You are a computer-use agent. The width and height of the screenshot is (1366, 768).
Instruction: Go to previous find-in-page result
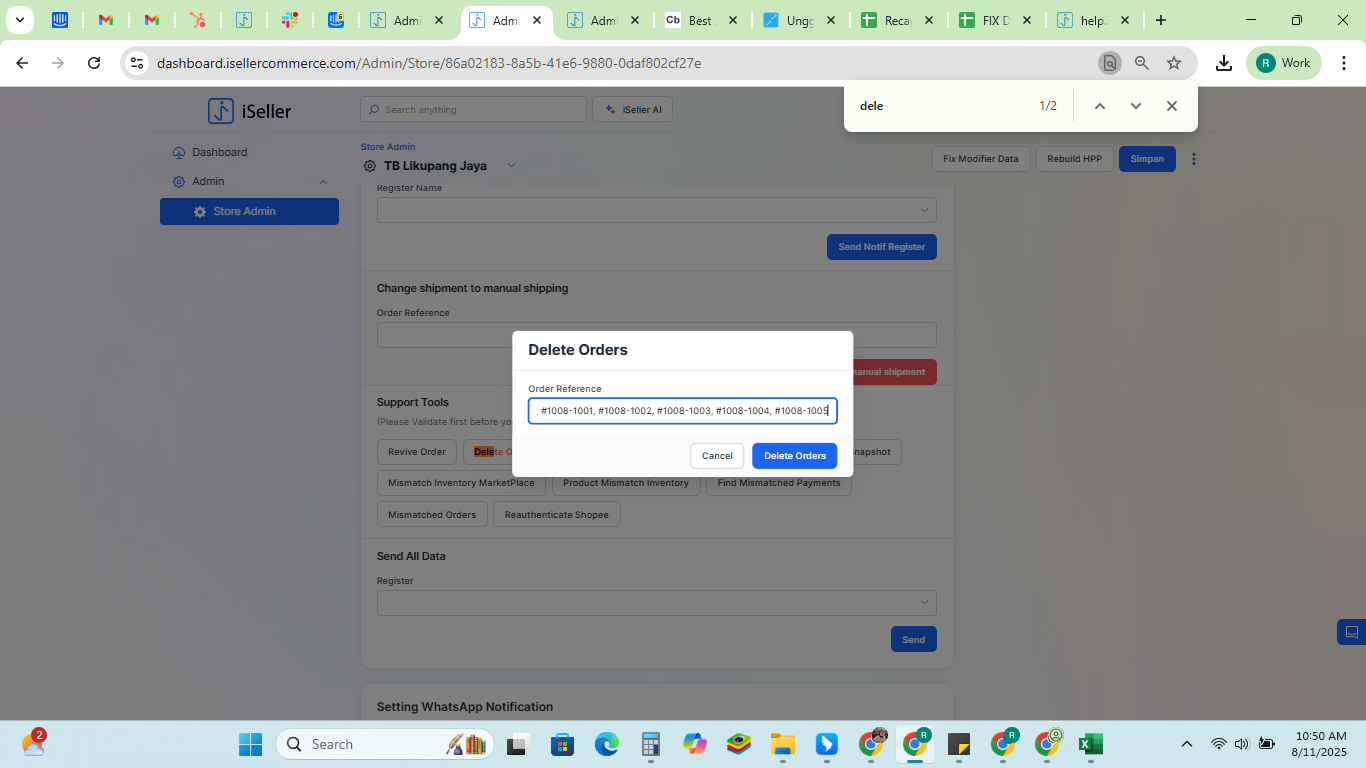[1099, 106]
